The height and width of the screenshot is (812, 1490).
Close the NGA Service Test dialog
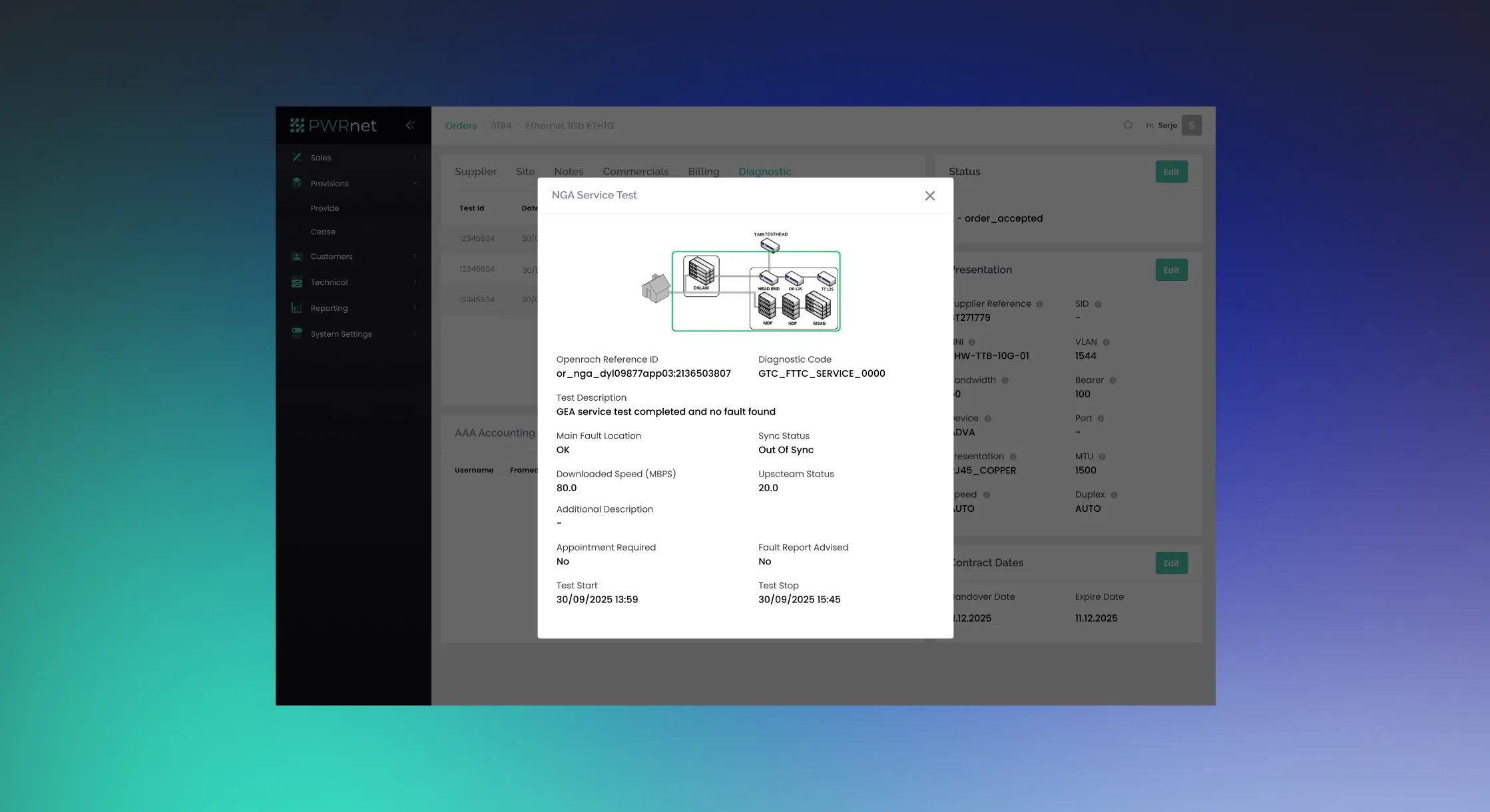(x=929, y=196)
